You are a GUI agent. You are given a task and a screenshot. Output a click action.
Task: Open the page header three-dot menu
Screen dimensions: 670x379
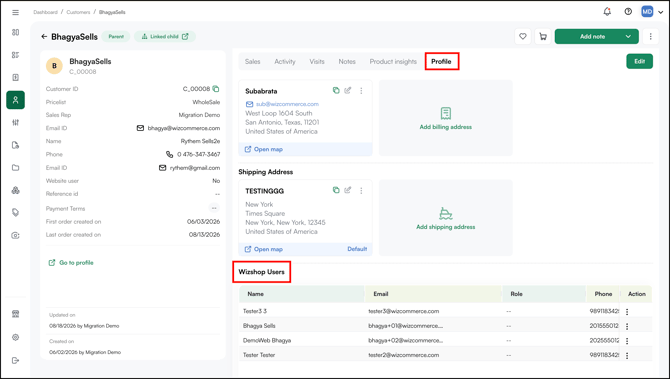650,37
